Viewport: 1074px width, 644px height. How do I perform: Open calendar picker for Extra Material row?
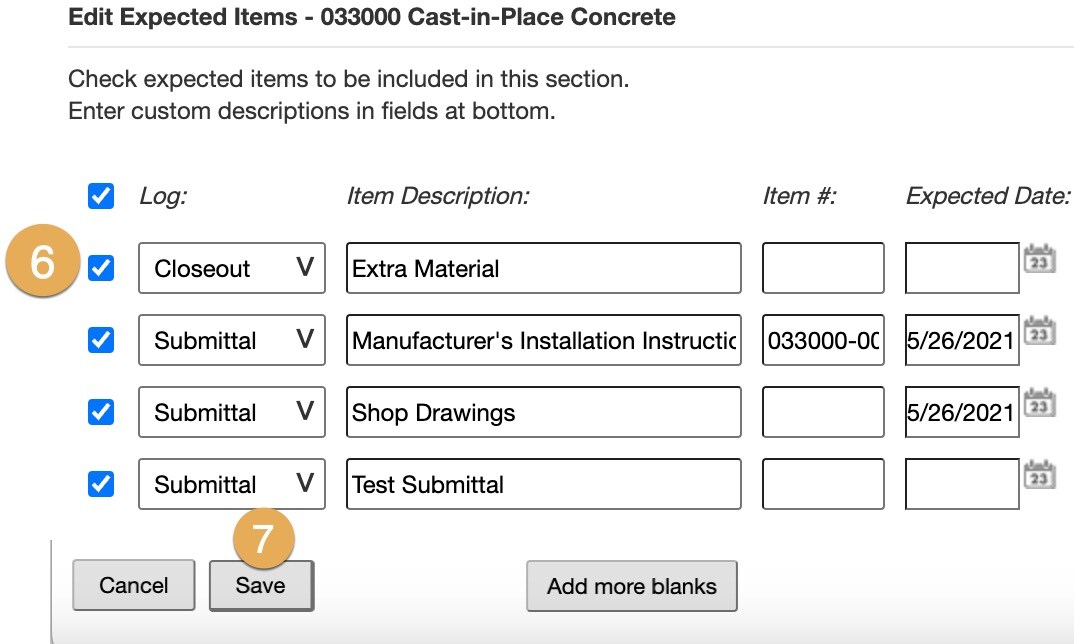[x=1040, y=259]
